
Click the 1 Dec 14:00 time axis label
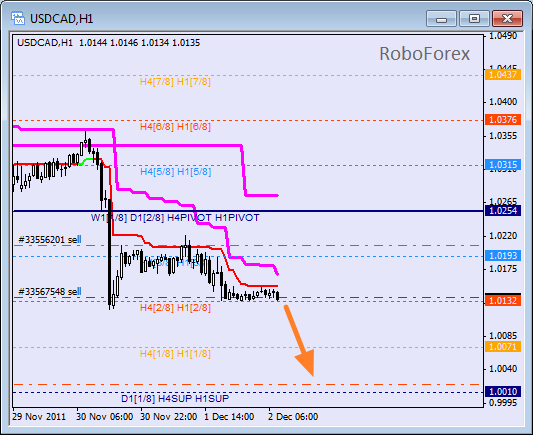[x=229, y=417]
